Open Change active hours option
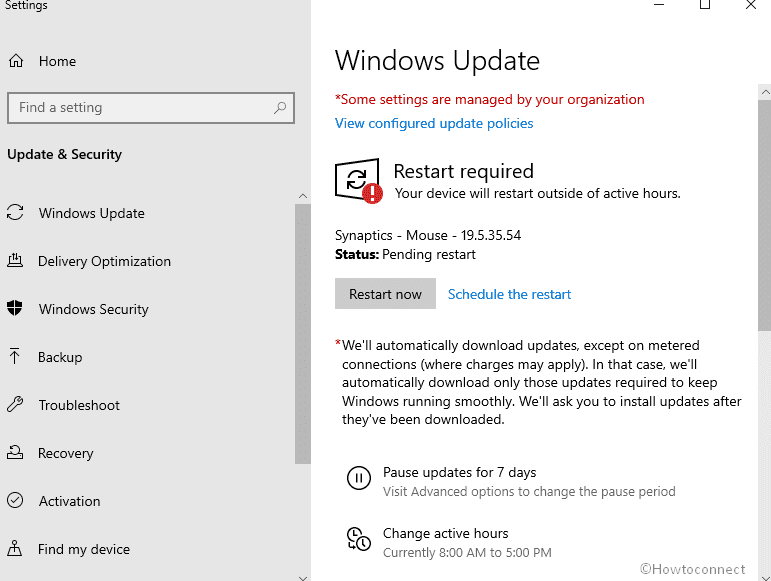This screenshot has width=771, height=581. pos(445,533)
